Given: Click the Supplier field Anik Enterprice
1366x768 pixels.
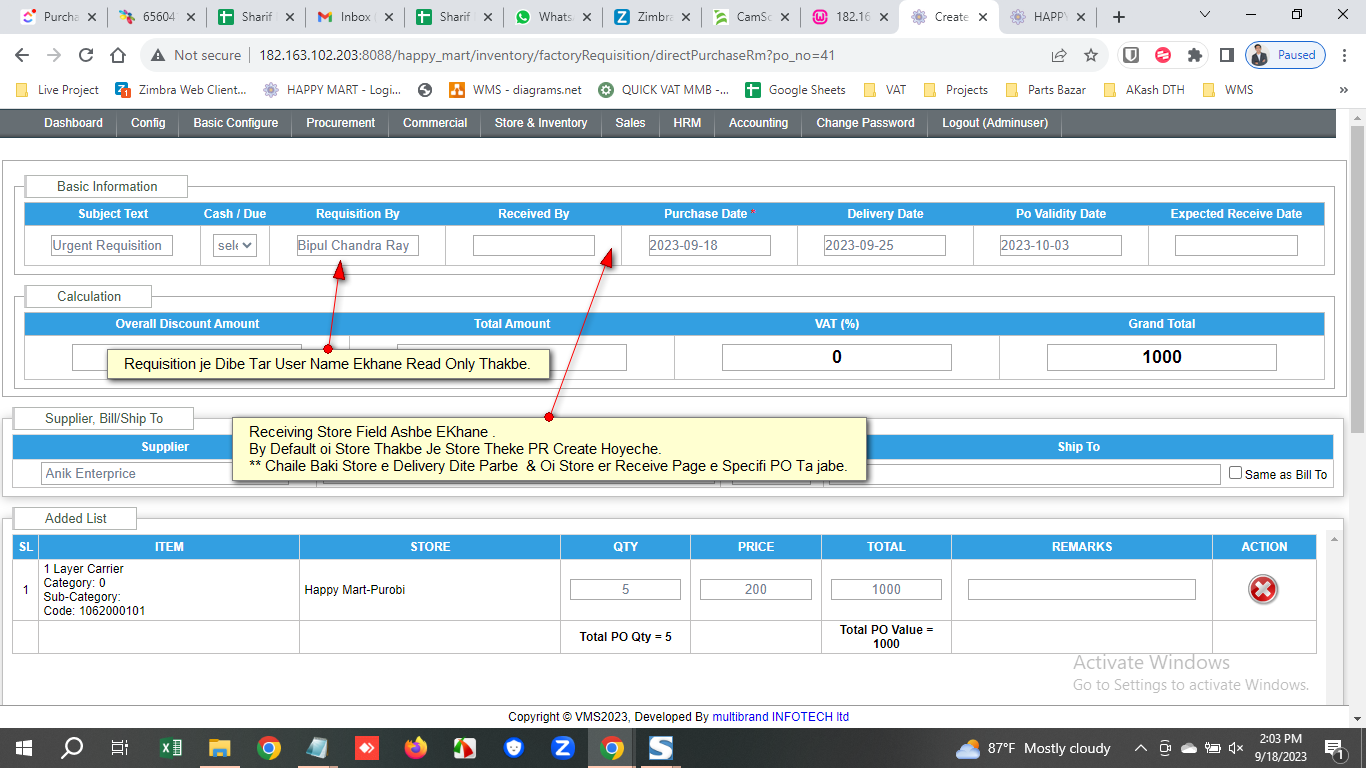Looking at the screenshot, I should click(x=165, y=473).
